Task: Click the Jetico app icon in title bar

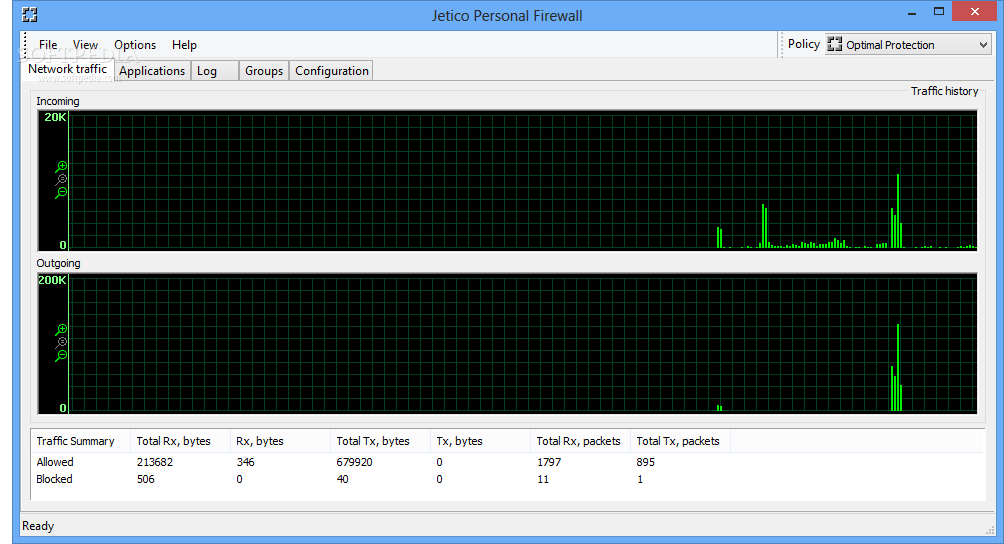Action: pos(29,15)
